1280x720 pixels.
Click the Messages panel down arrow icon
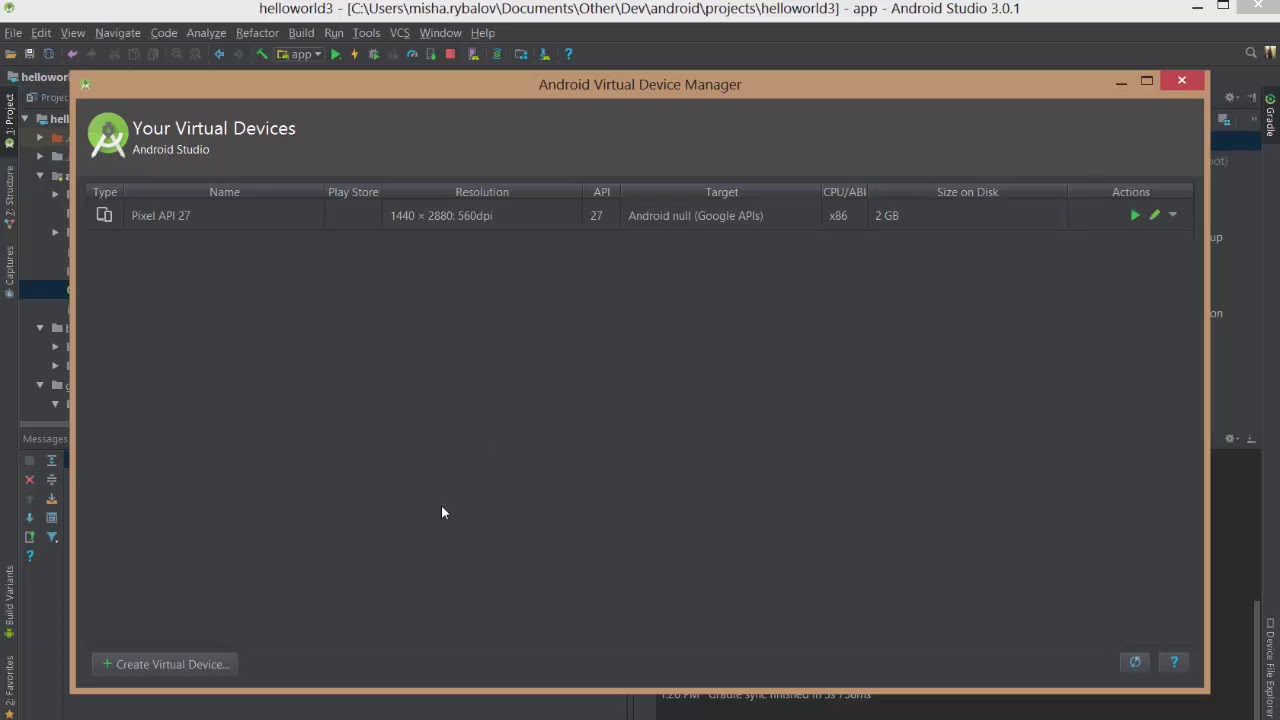29,518
